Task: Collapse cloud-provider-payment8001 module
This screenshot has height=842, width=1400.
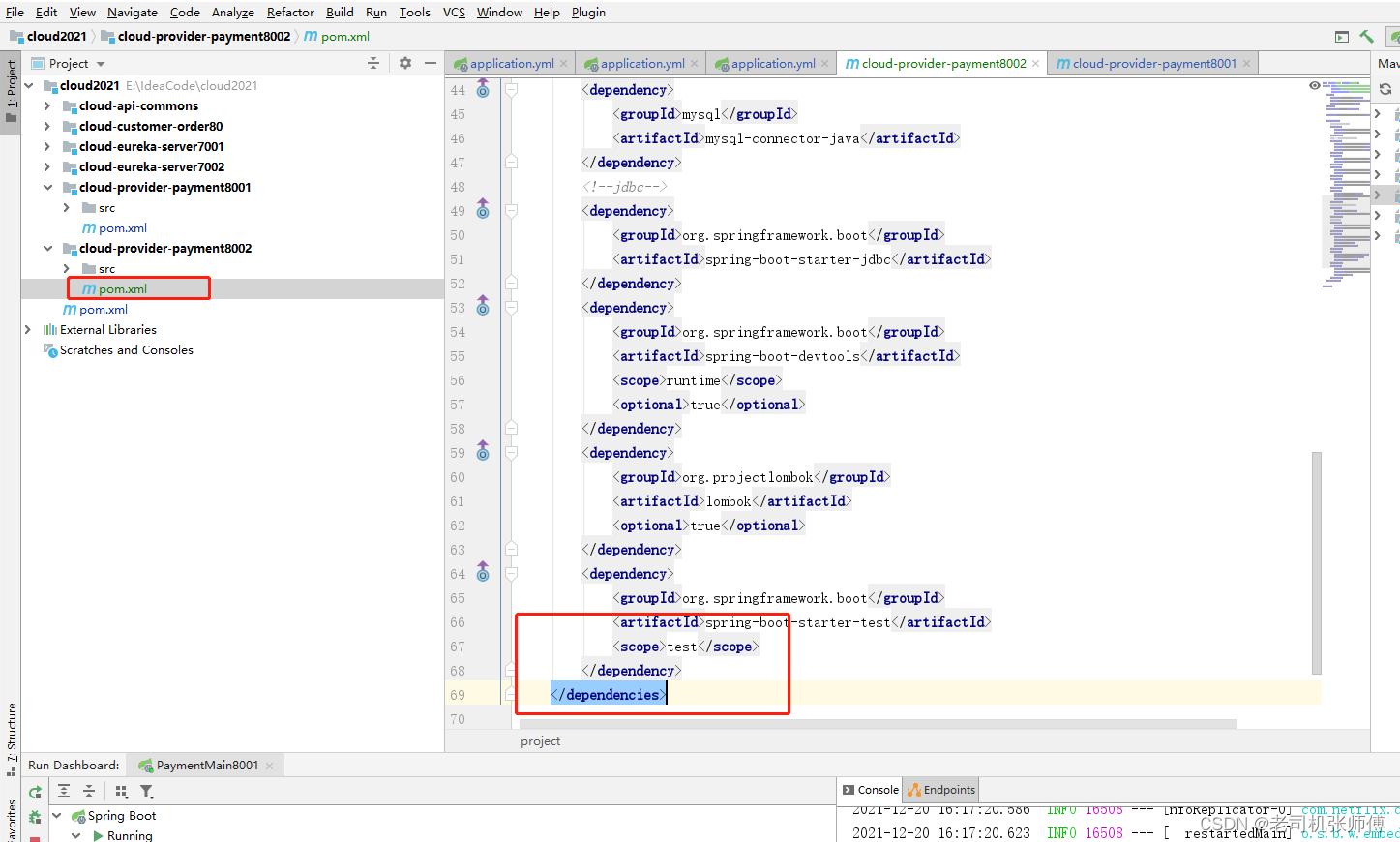Action: [47, 187]
